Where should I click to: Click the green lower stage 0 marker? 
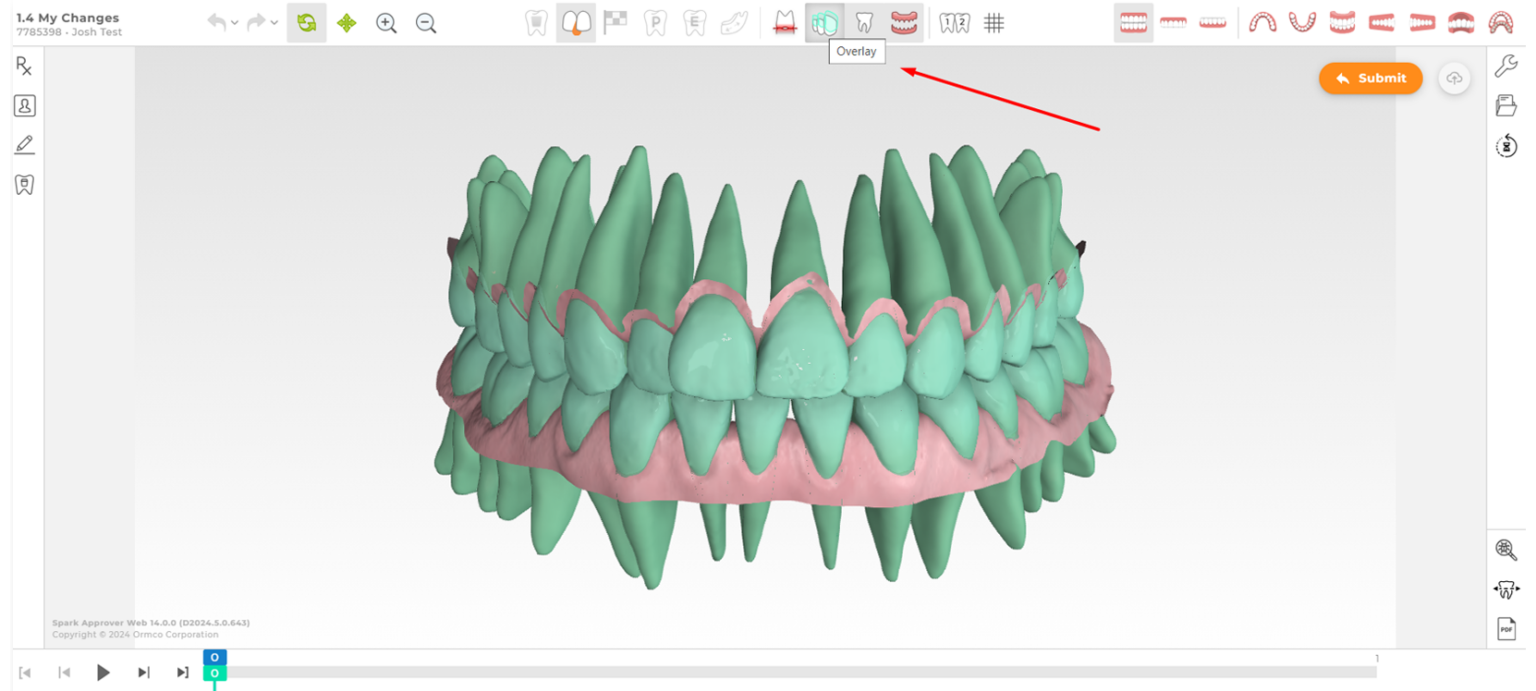(215, 674)
